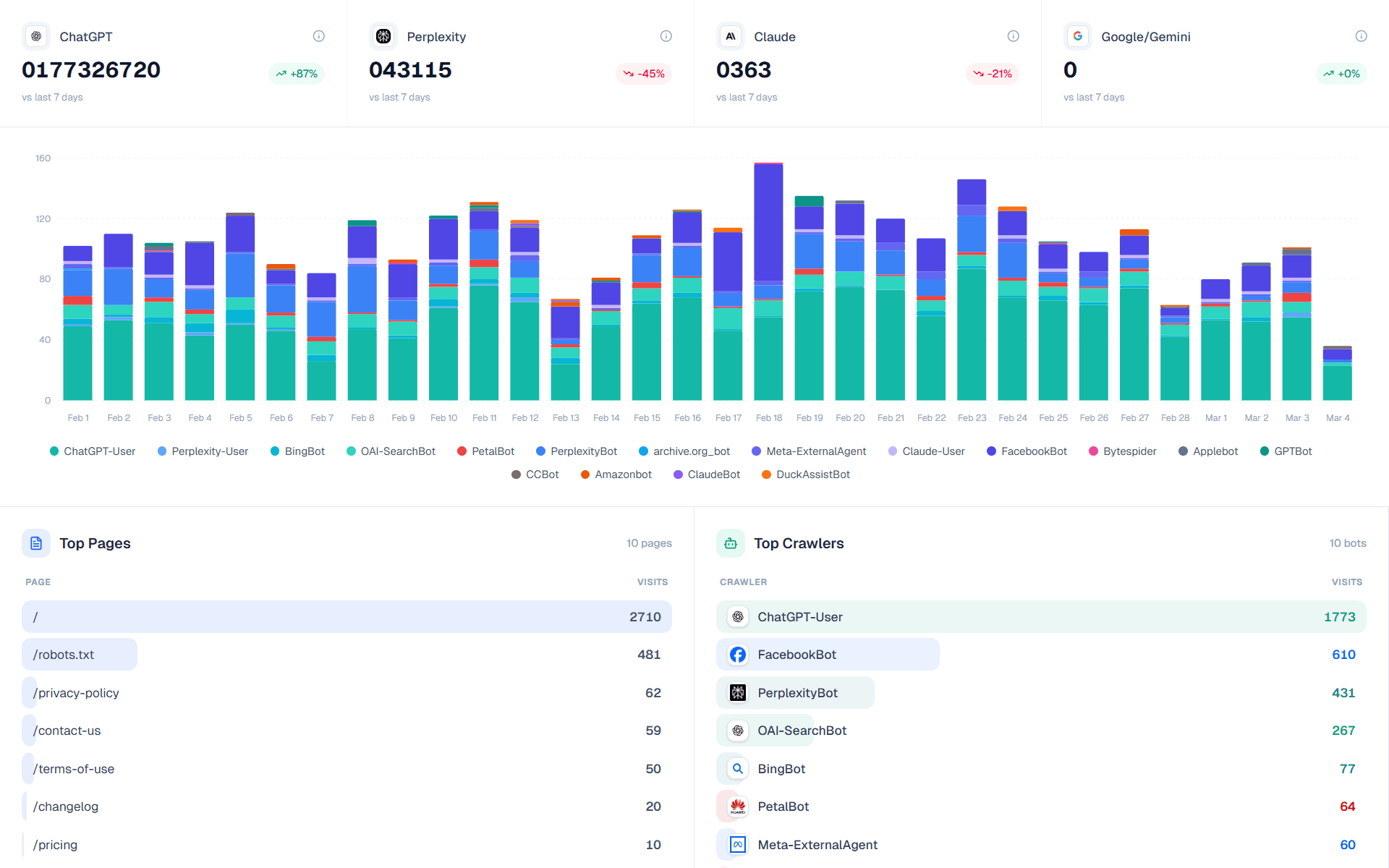Click the Perplexity icon on its card
Viewport: 1389px width, 868px height.
coord(383,36)
